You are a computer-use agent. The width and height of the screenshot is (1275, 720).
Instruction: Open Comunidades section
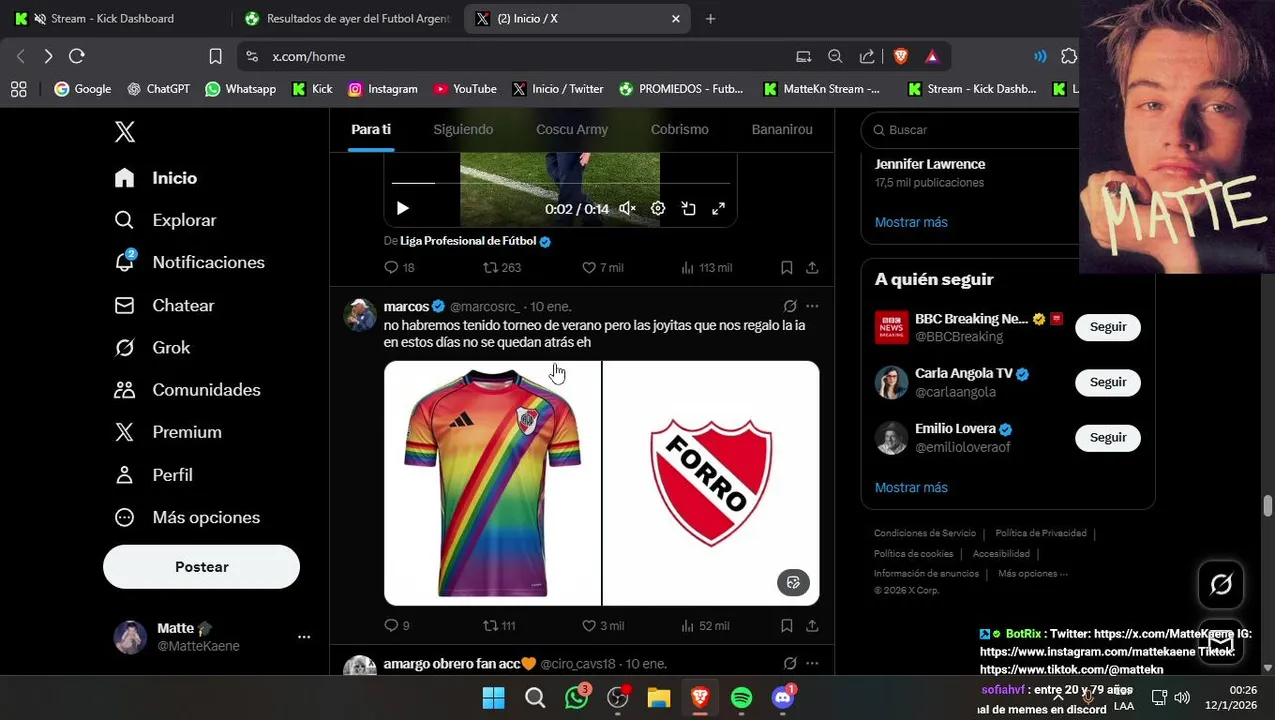[187, 390]
